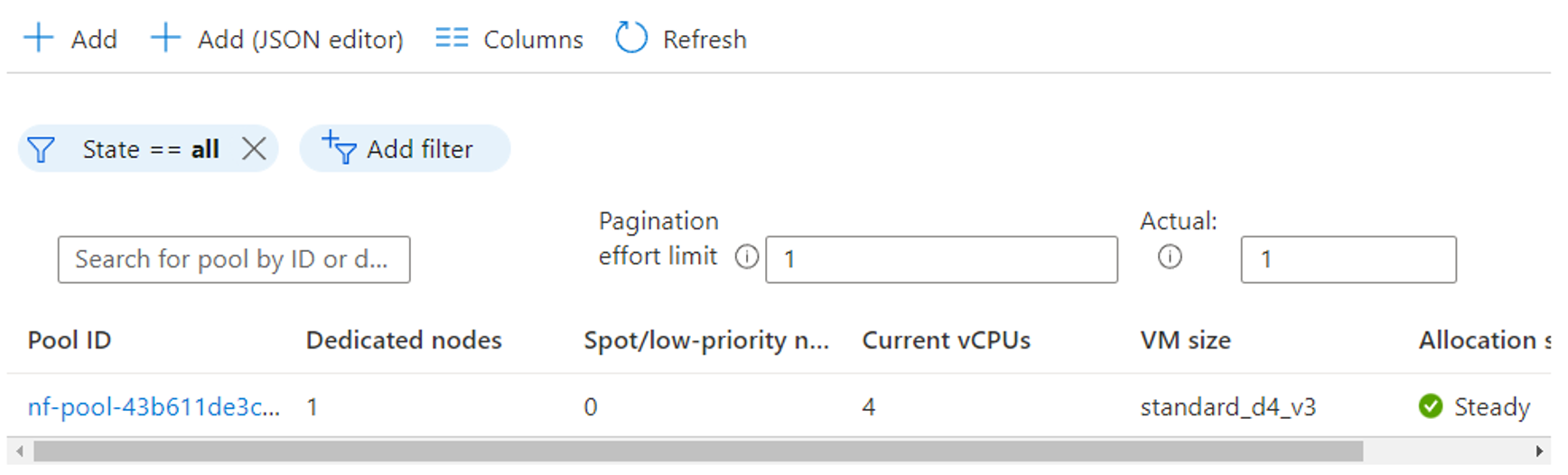Focus the pool search box
This screenshot has height=475, width=1568.
pyautogui.click(x=234, y=260)
